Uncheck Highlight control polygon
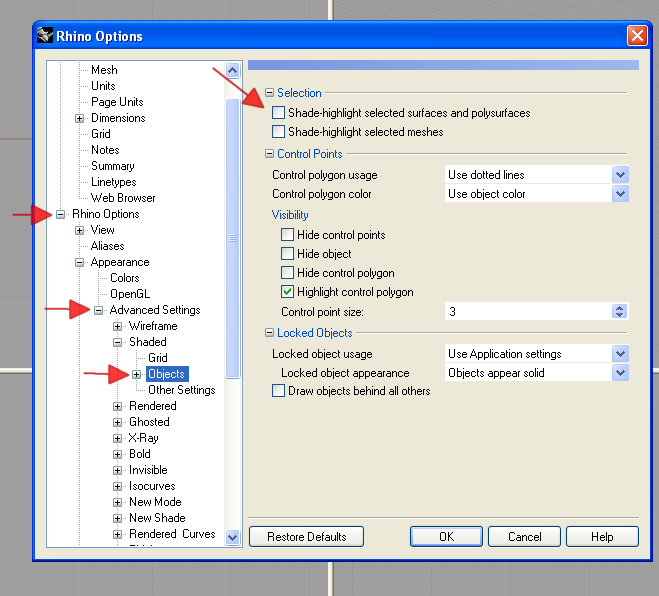The width and height of the screenshot is (659, 596). 287,291
